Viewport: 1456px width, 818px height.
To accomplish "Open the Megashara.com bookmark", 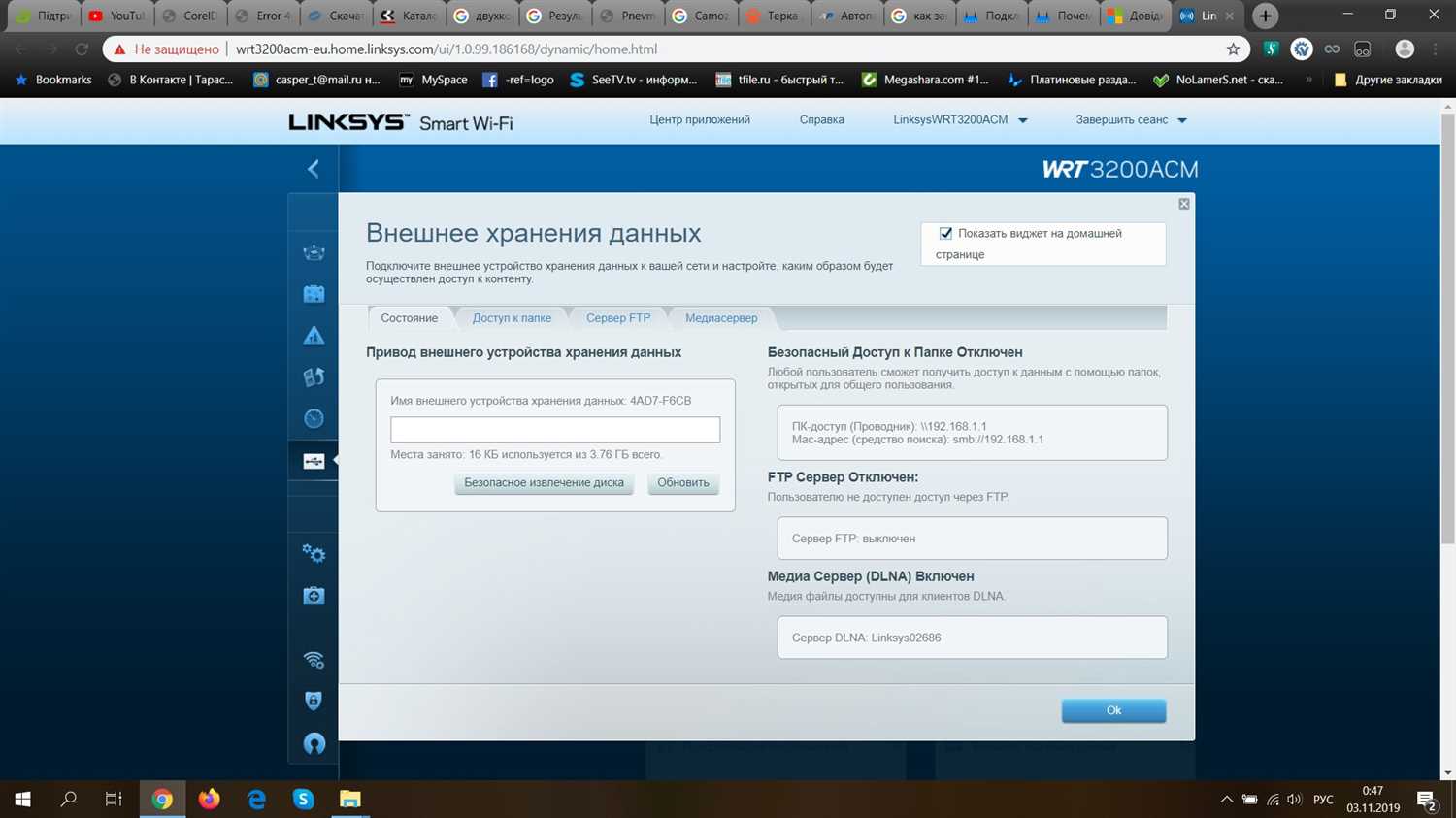I will click(x=925, y=80).
